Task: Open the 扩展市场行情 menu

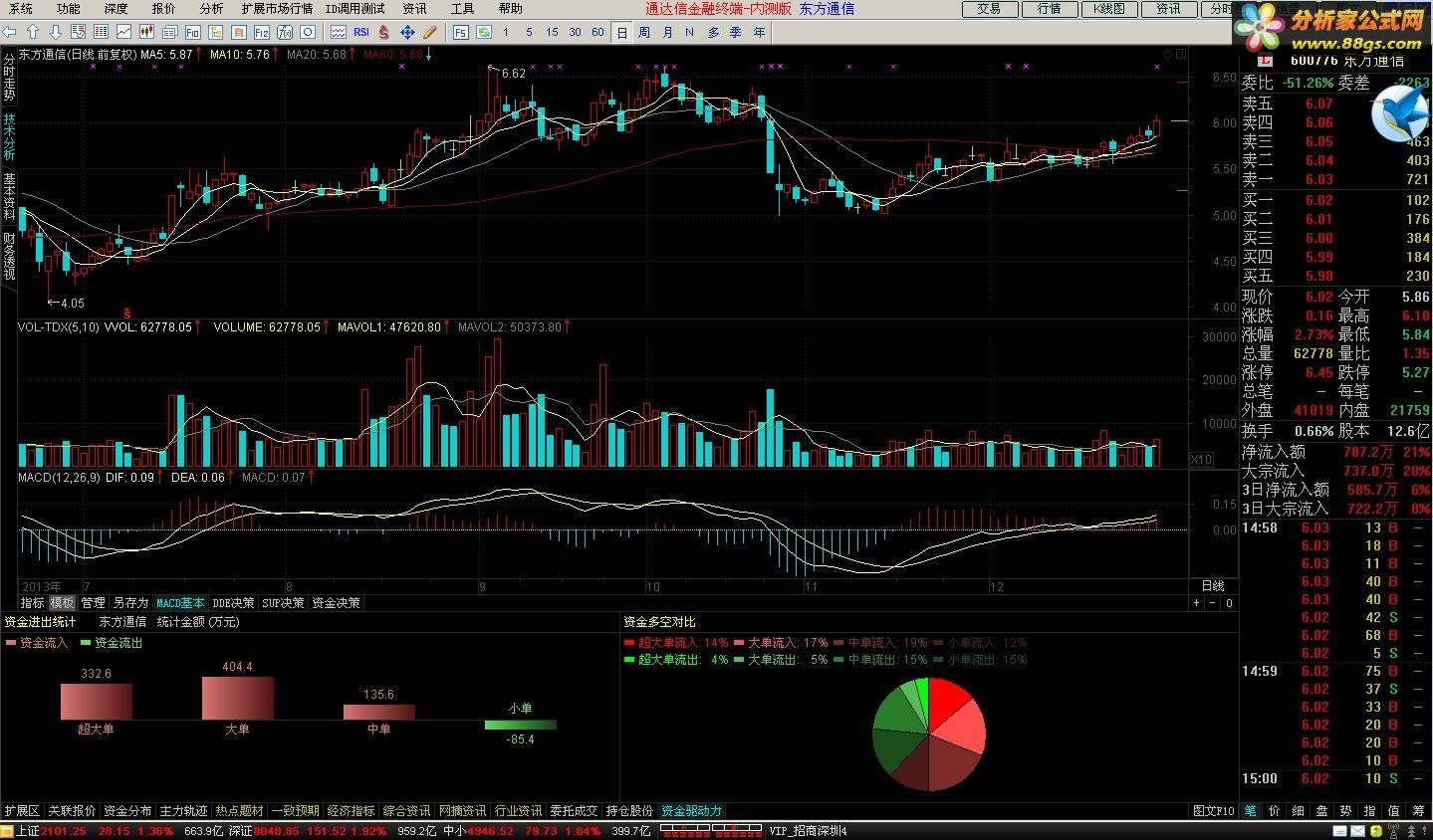Action: pos(276,9)
